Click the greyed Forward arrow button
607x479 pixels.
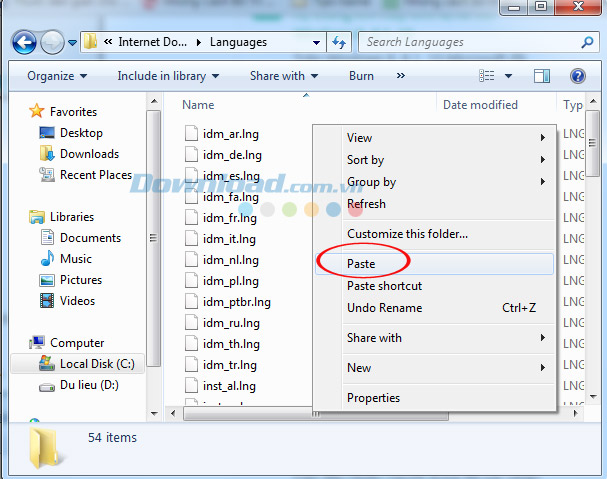[x=52, y=42]
